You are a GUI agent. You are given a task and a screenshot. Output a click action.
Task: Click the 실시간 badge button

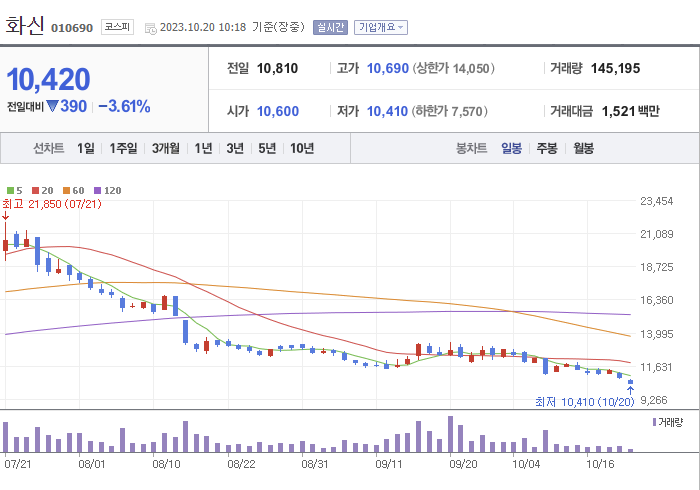330,27
